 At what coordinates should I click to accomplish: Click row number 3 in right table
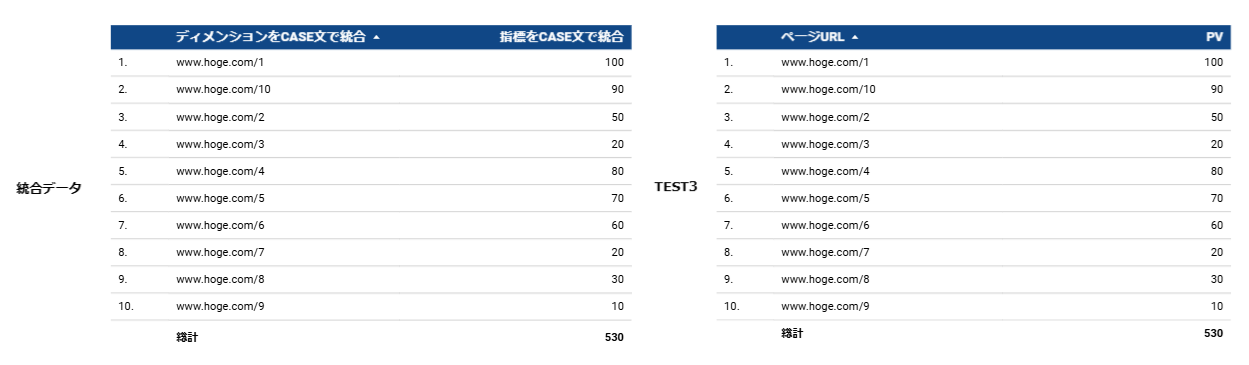point(727,117)
